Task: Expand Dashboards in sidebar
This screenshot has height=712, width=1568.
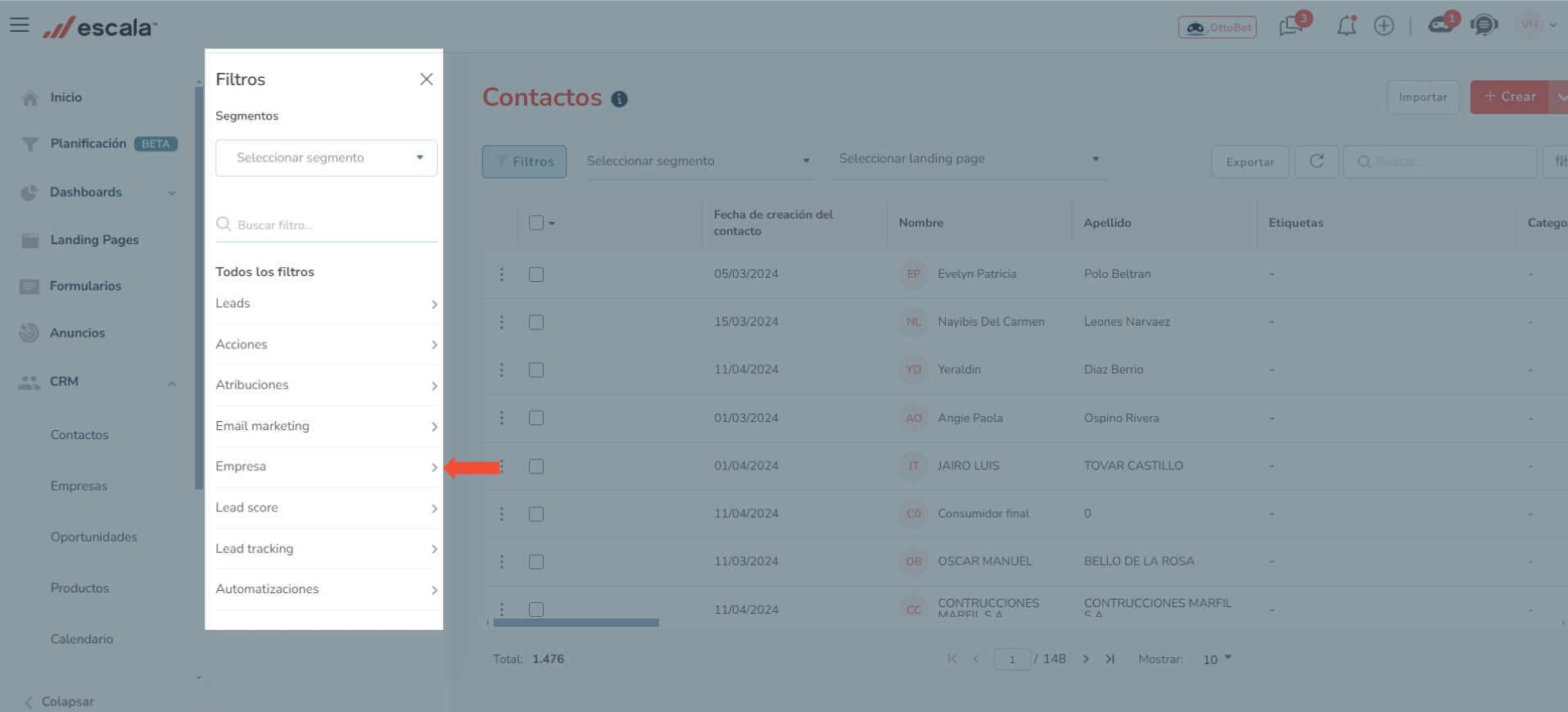Action: coord(98,193)
